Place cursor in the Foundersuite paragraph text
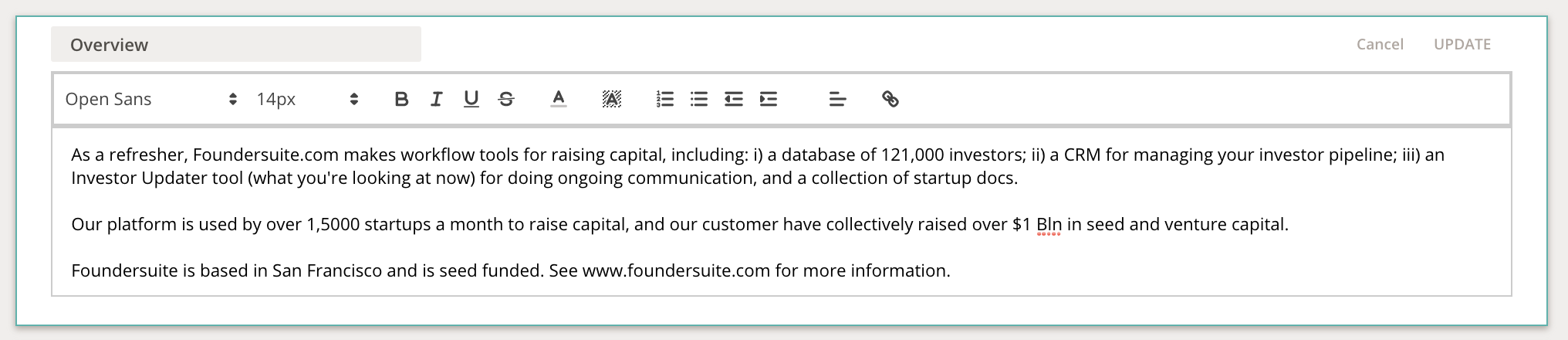The height and width of the screenshot is (340, 1568). [511, 270]
